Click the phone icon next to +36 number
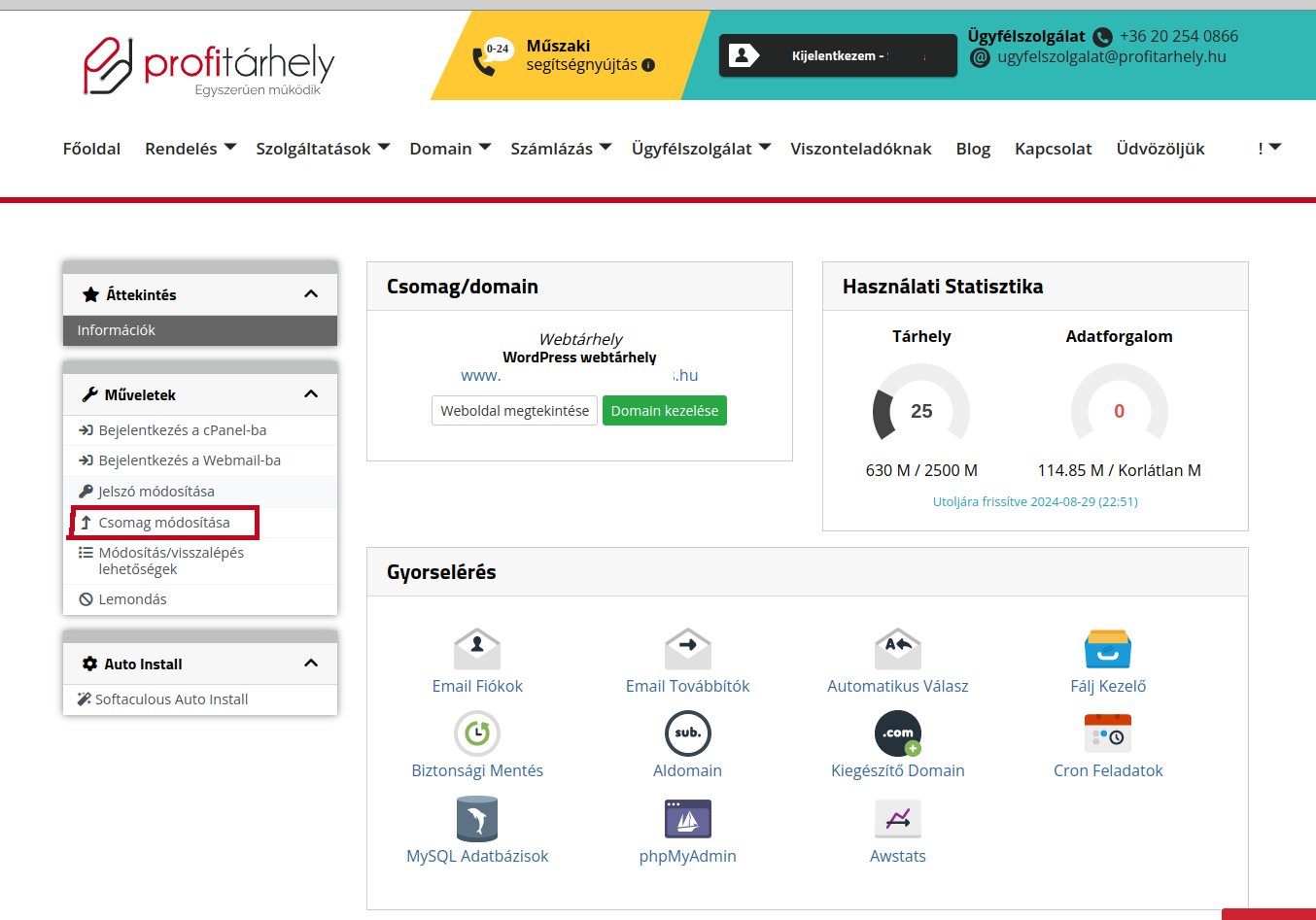Image resolution: width=1316 pixels, height=920 pixels. [x=1102, y=37]
